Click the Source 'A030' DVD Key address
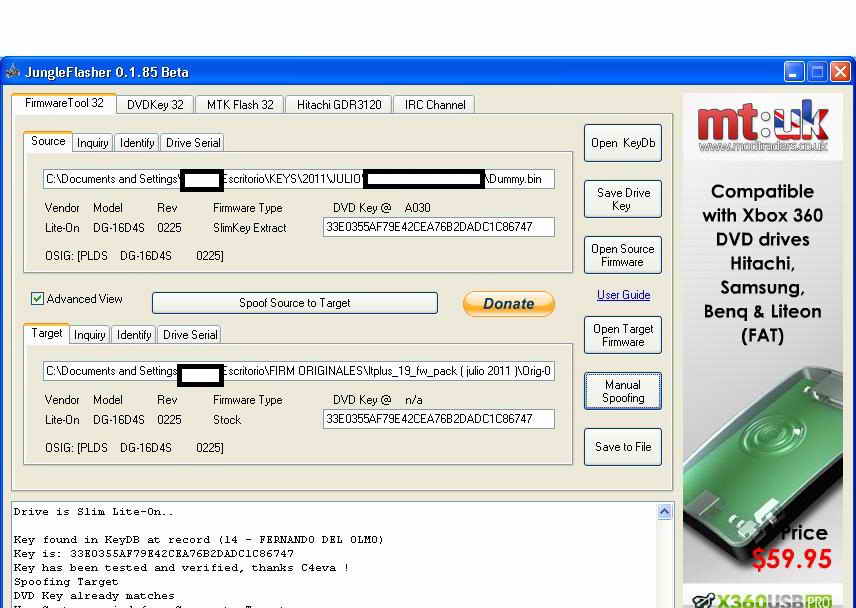 pos(418,208)
